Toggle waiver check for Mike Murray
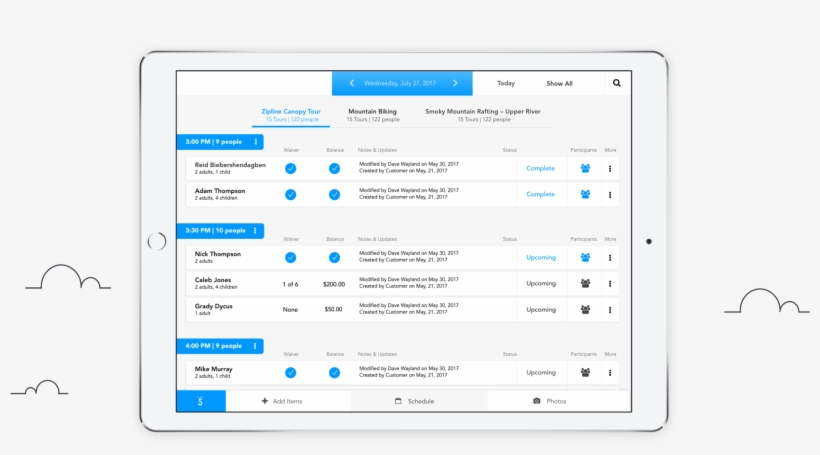The width and height of the screenshot is (820, 455). tap(291, 372)
